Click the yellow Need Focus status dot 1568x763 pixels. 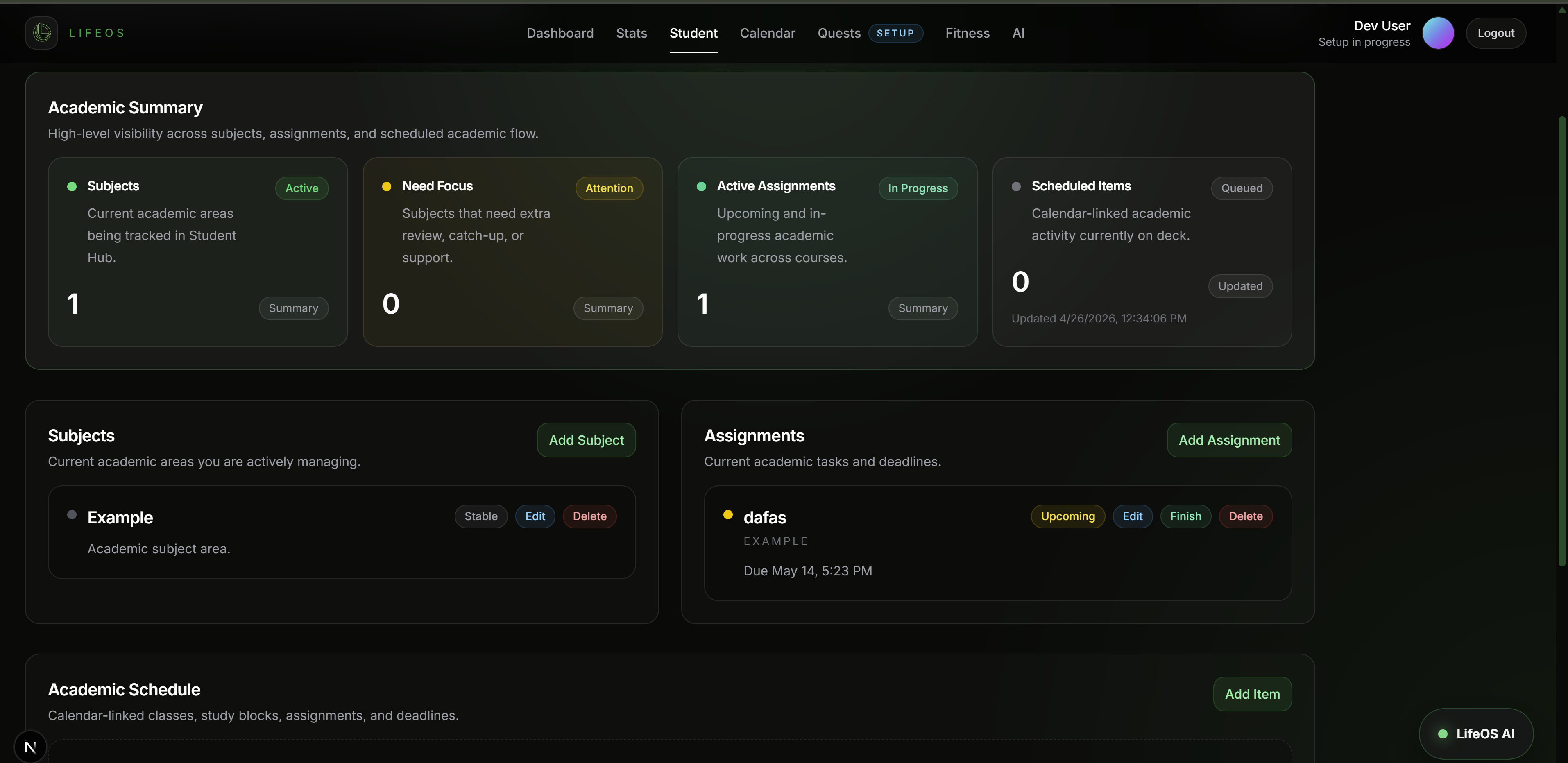[x=386, y=186]
